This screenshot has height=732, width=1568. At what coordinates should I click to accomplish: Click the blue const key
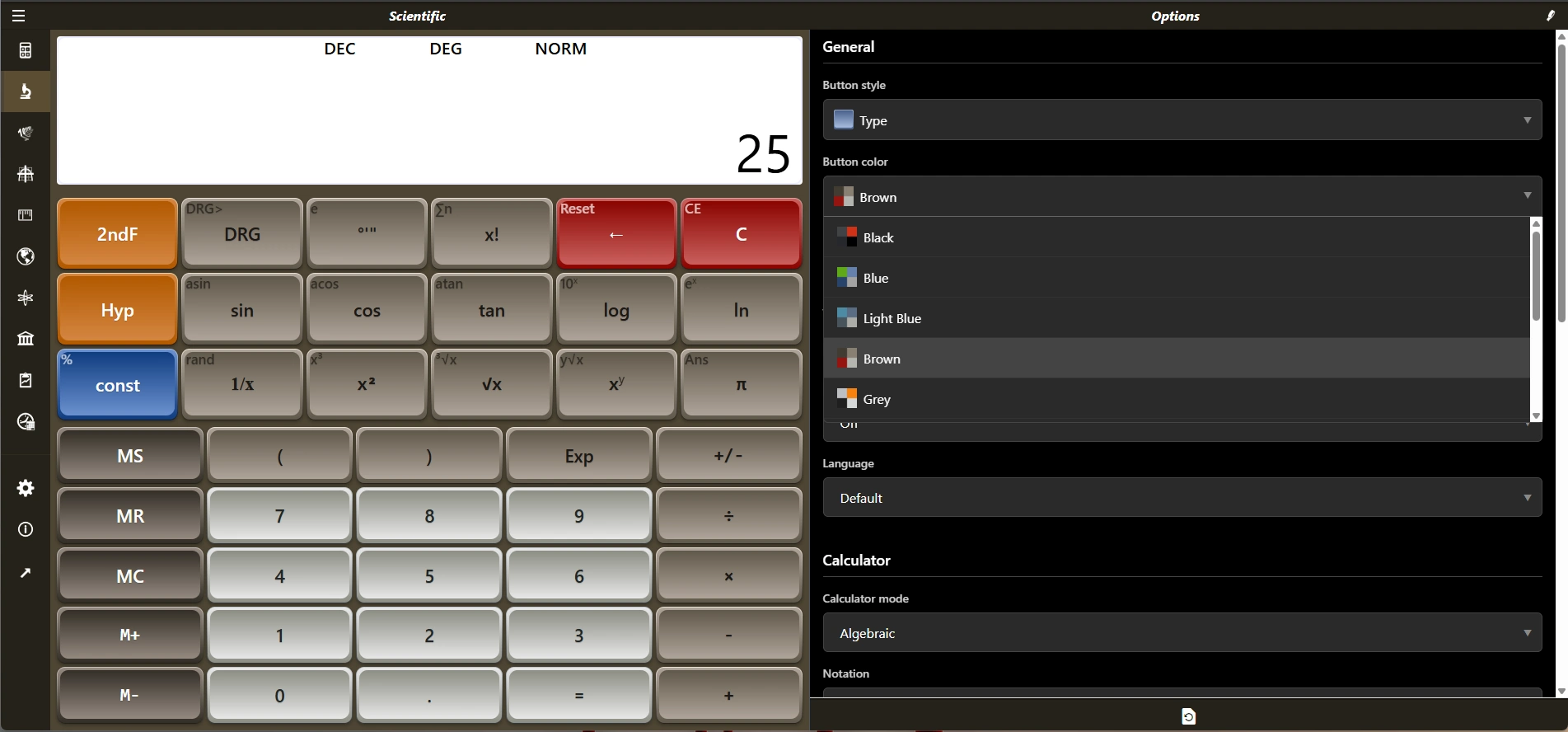[117, 384]
